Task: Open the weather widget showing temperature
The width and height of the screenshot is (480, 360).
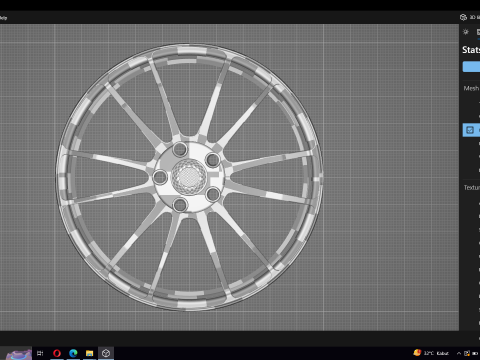Action: pos(431,353)
